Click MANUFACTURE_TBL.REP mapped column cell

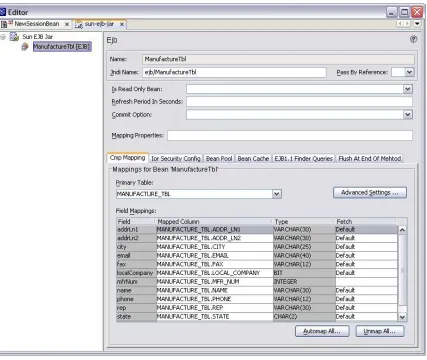point(215,308)
